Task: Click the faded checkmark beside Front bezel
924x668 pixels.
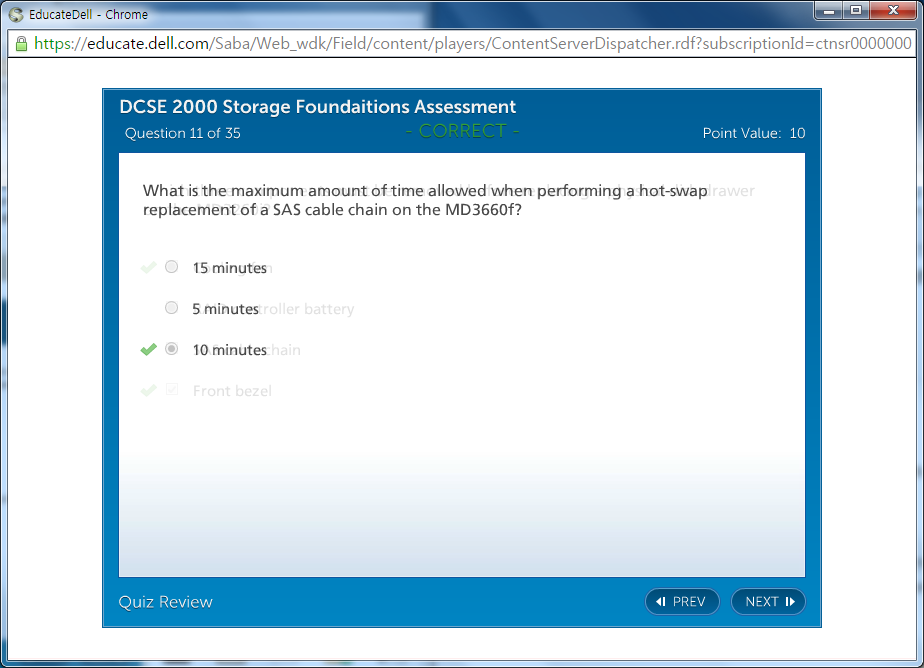Action: coord(149,390)
